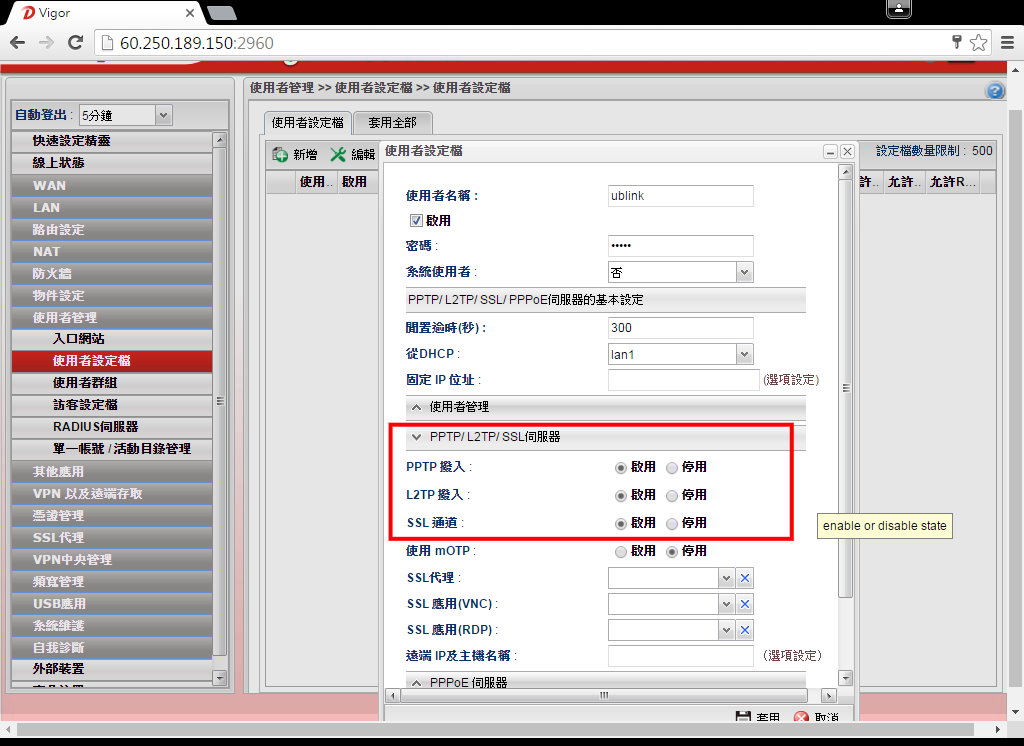Click the 使用者名稱 input field
Image resolution: width=1024 pixels, height=746 pixels.
tap(680, 196)
